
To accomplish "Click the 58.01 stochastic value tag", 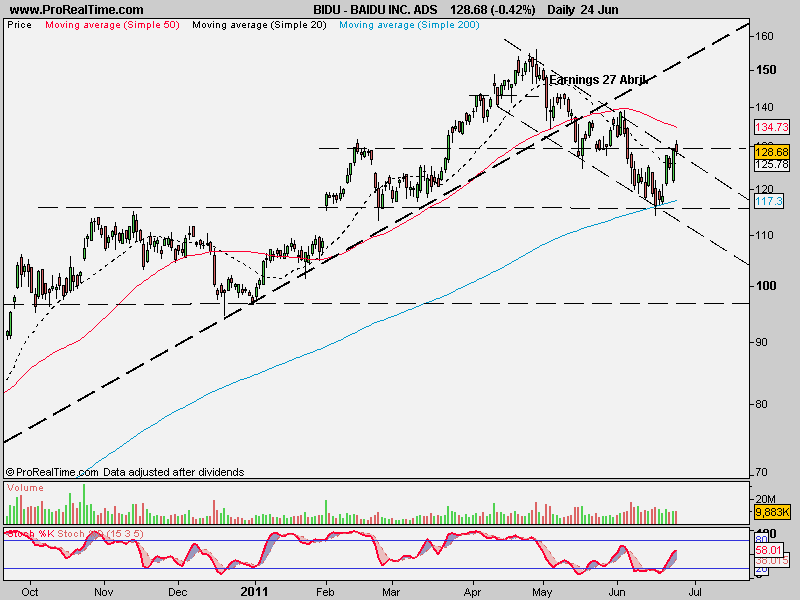I will [x=768, y=550].
